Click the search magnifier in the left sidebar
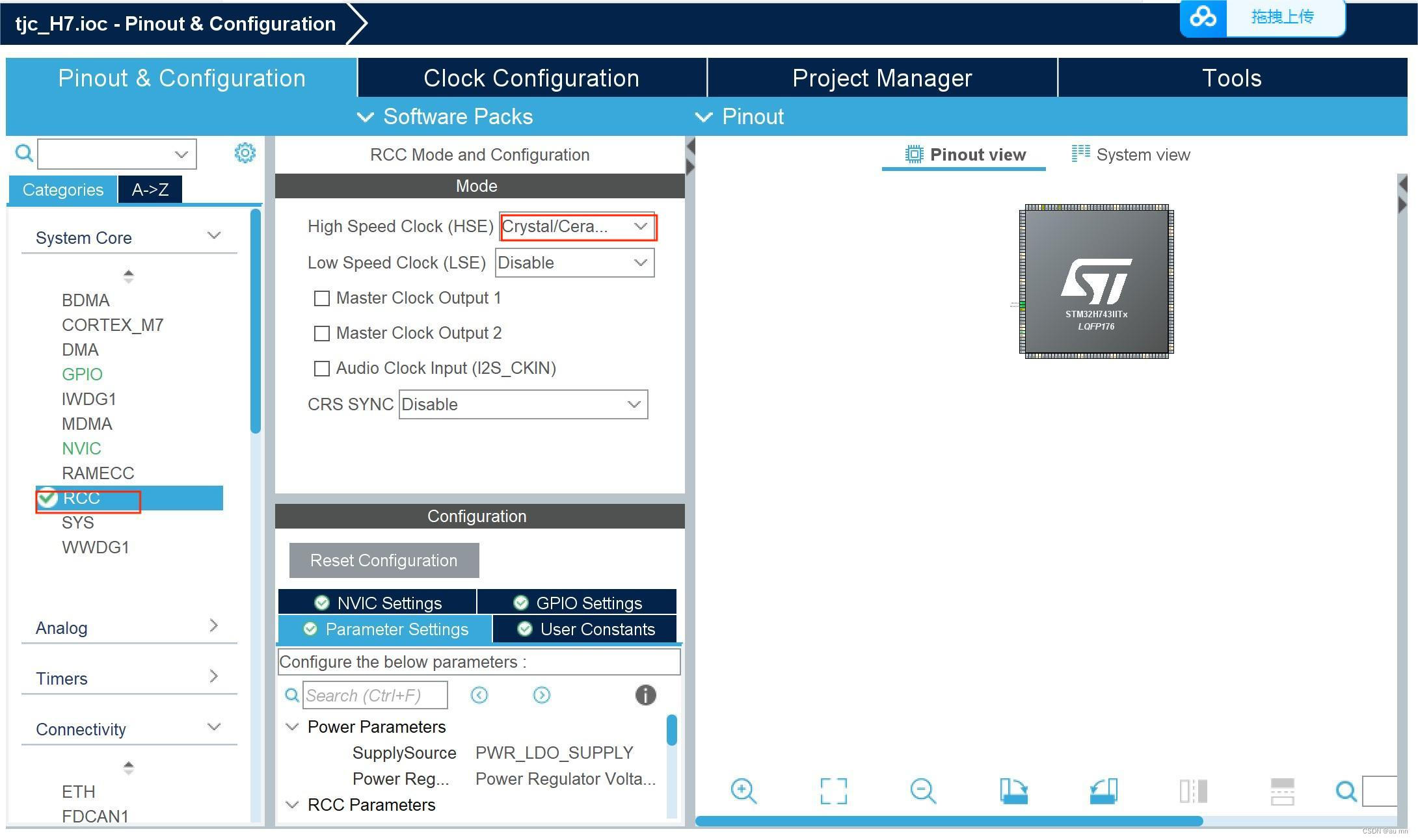This screenshot has width=1418, height=840. tap(23, 153)
